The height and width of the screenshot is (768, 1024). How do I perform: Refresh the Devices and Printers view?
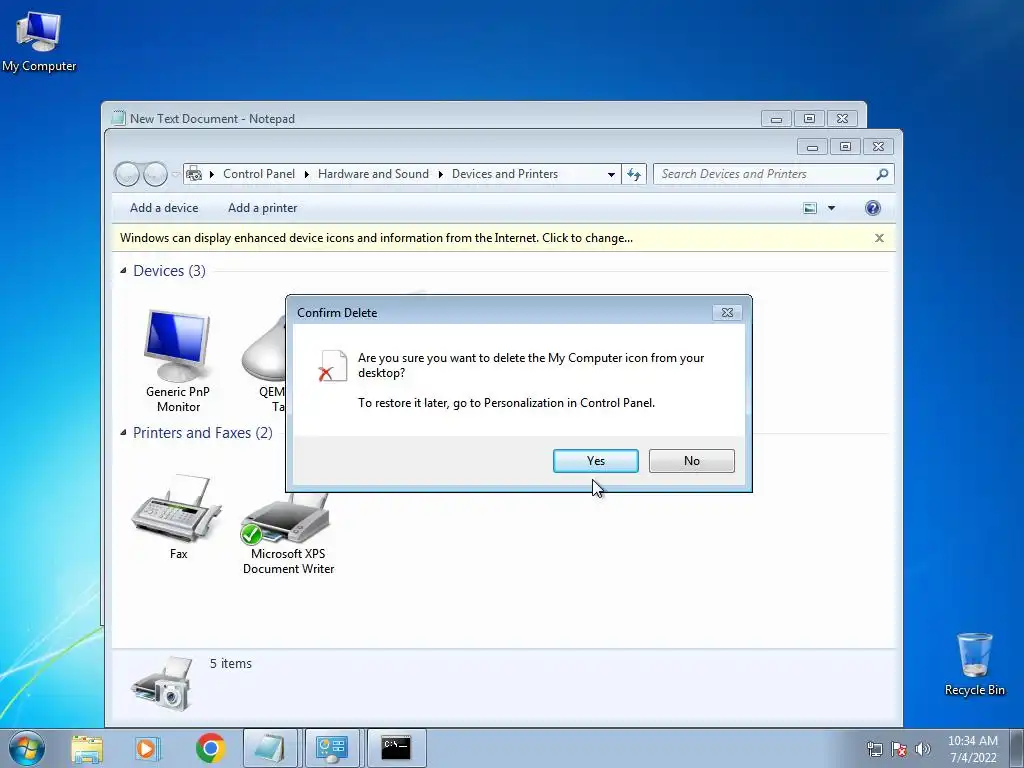(633, 174)
